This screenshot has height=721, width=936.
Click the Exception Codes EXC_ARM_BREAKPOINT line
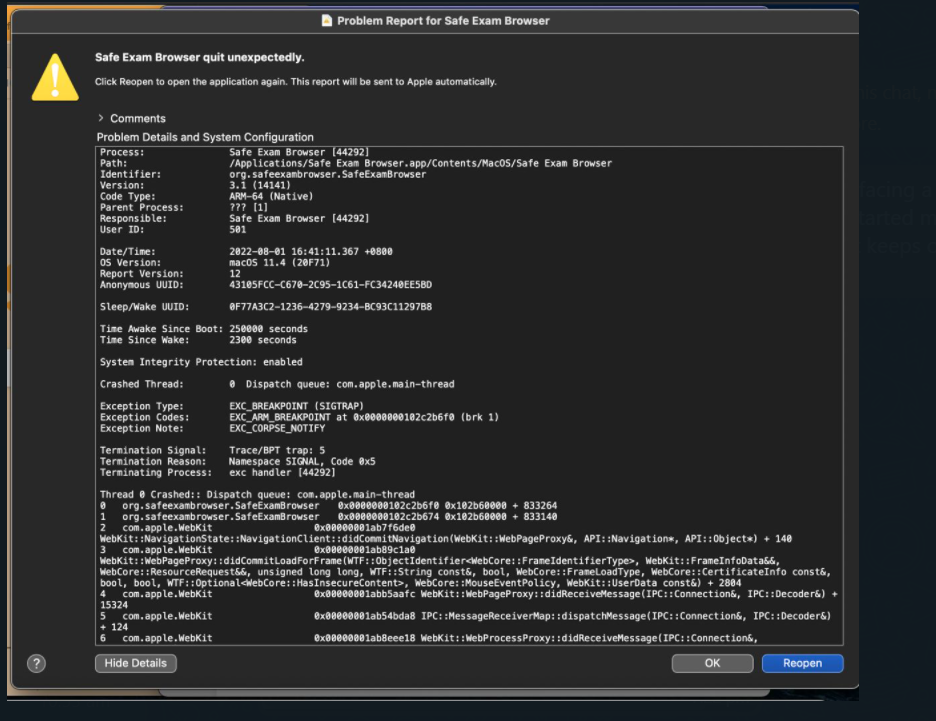pos(299,417)
